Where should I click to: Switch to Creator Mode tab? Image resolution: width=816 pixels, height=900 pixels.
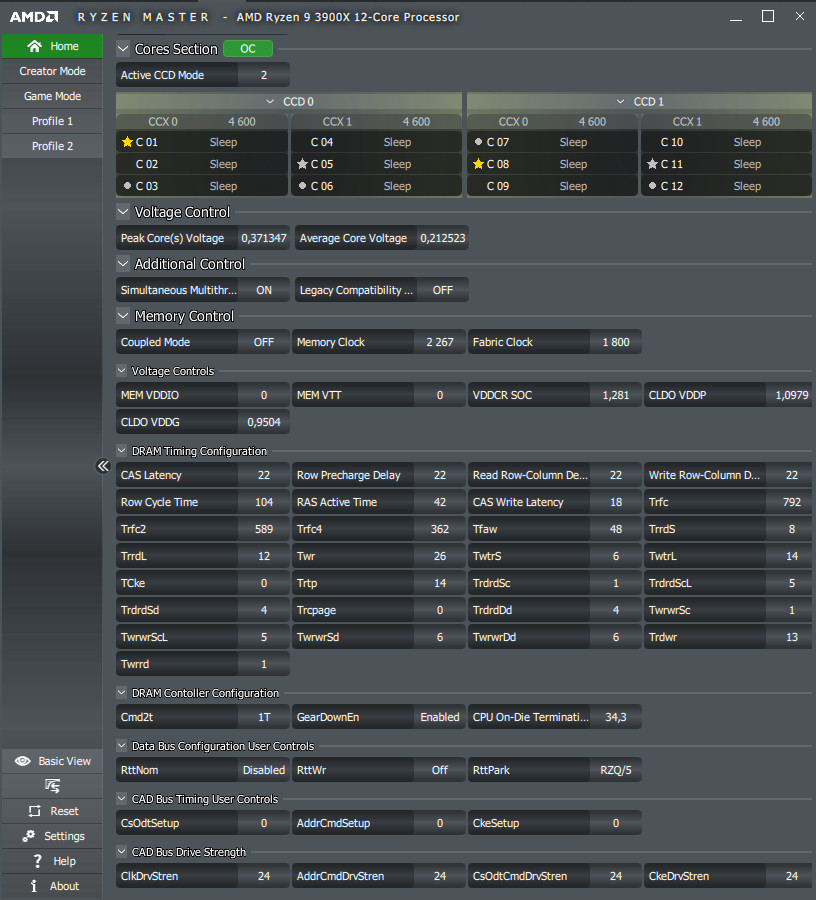click(52, 71)
